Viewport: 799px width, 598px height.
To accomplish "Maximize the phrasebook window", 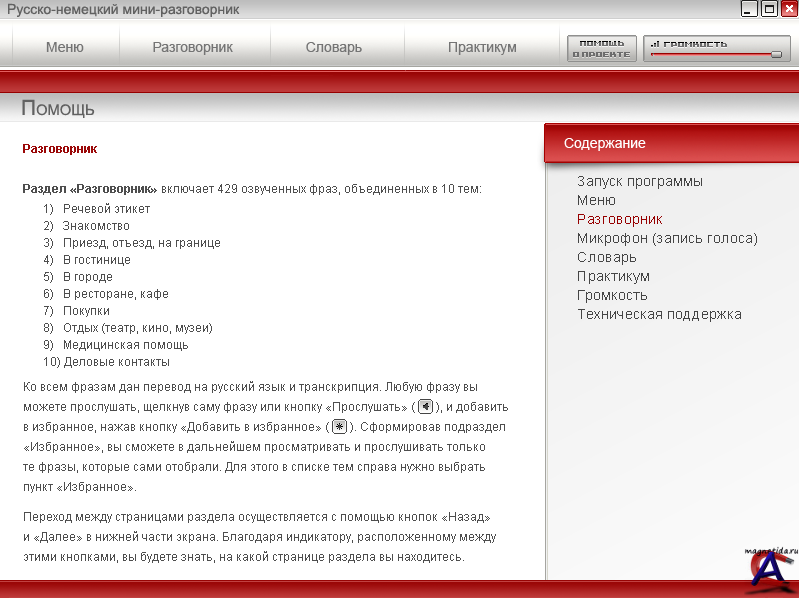I will pos(769,9).
